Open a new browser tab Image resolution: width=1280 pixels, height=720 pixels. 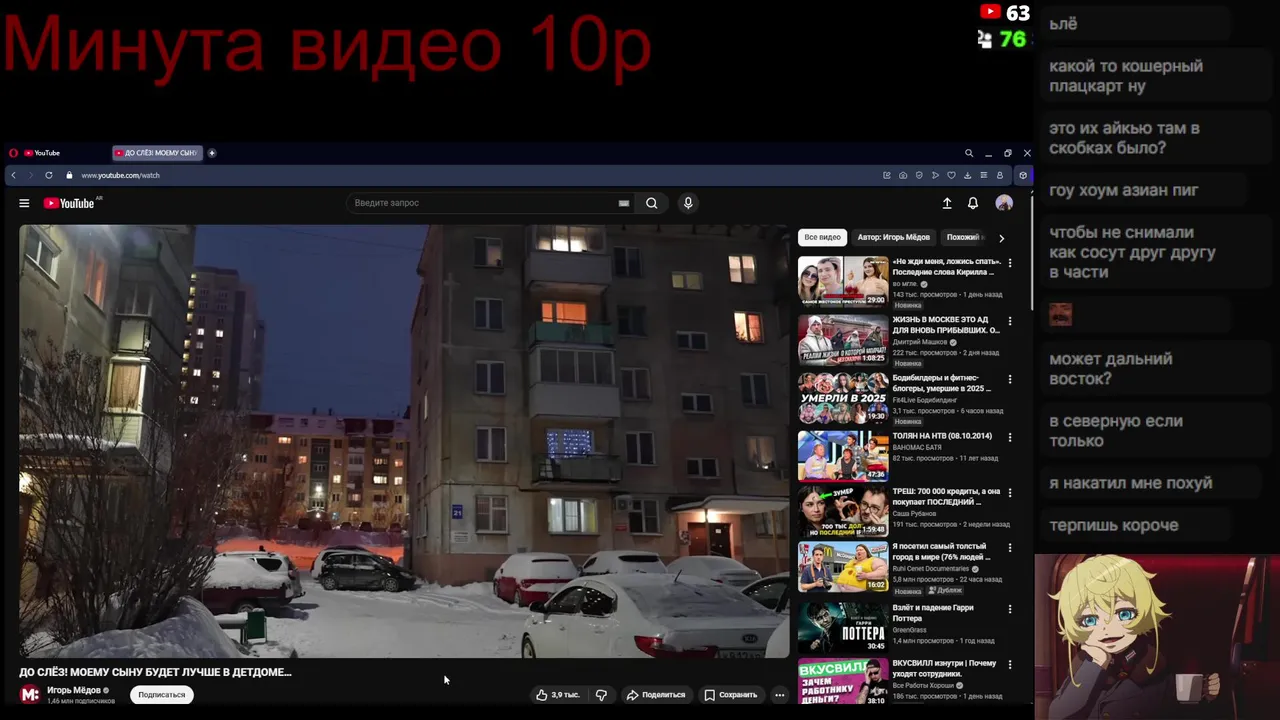tap(212, 153)
